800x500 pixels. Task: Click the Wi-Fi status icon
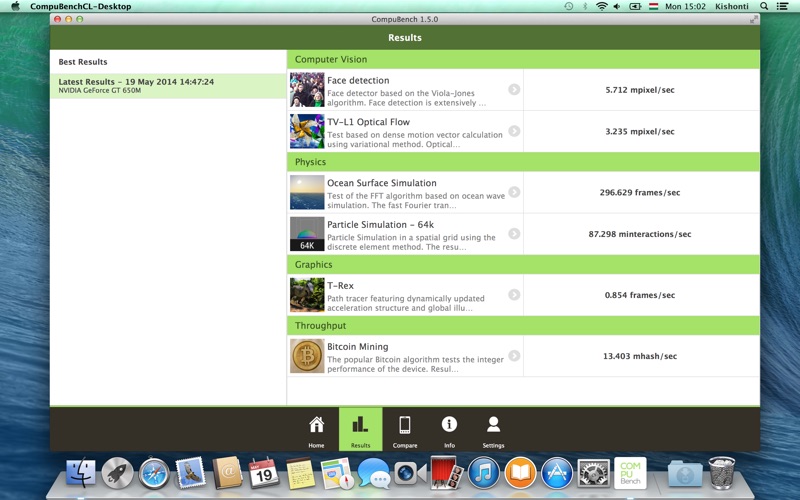click(602, 6)
